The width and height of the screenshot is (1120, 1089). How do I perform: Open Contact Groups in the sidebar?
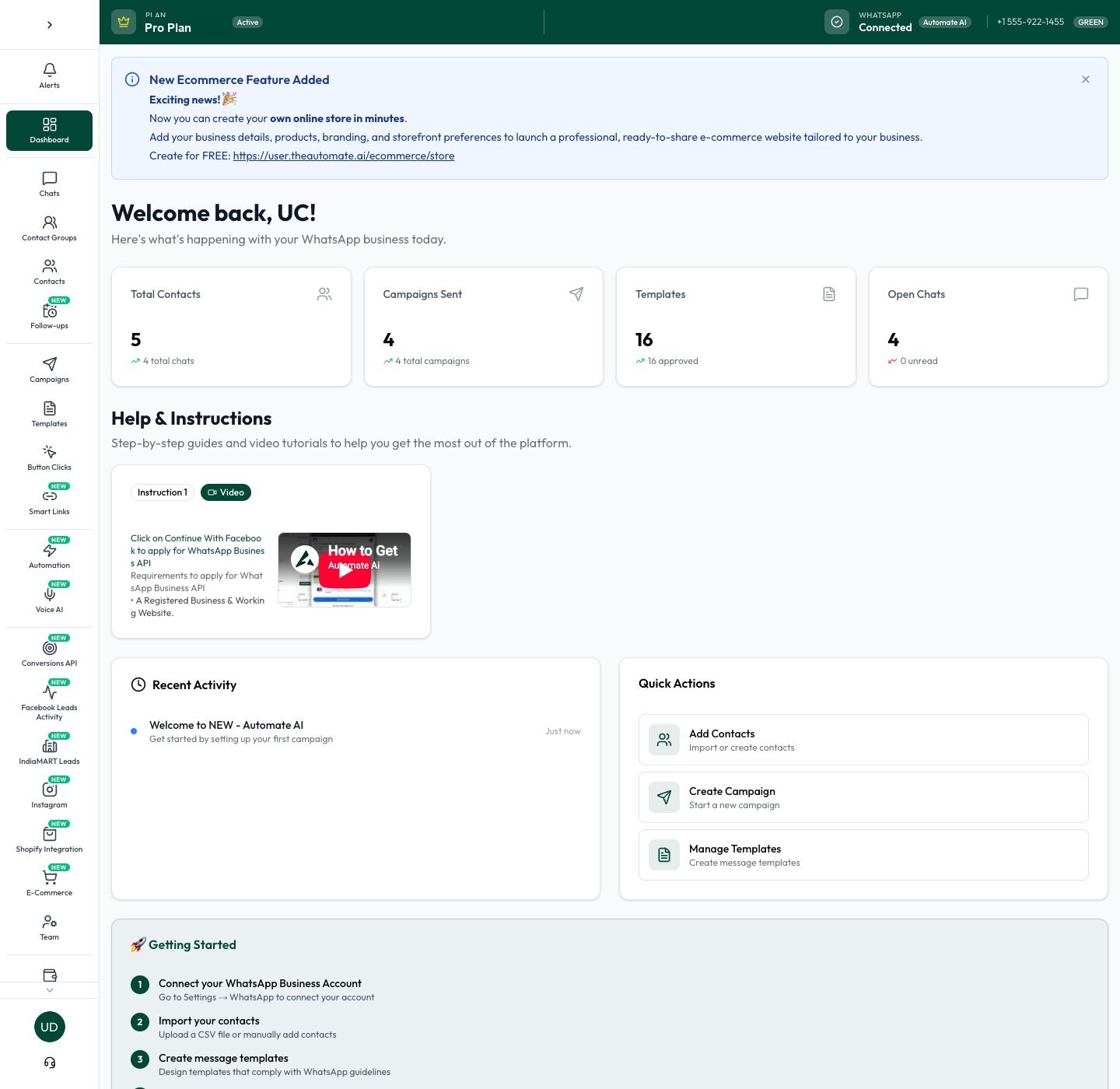(x=50, y=229)
